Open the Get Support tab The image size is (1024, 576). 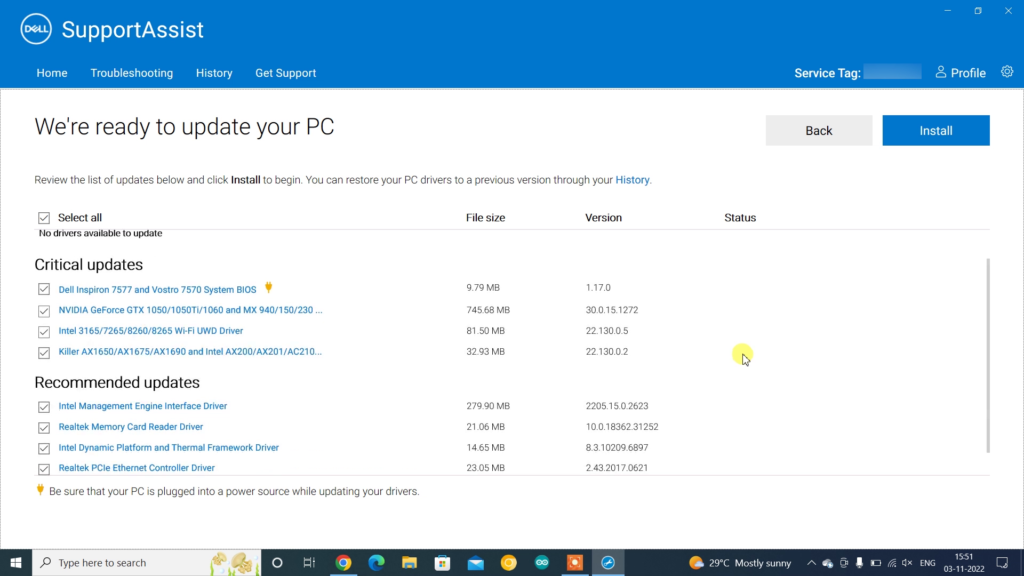coord(285,73)
